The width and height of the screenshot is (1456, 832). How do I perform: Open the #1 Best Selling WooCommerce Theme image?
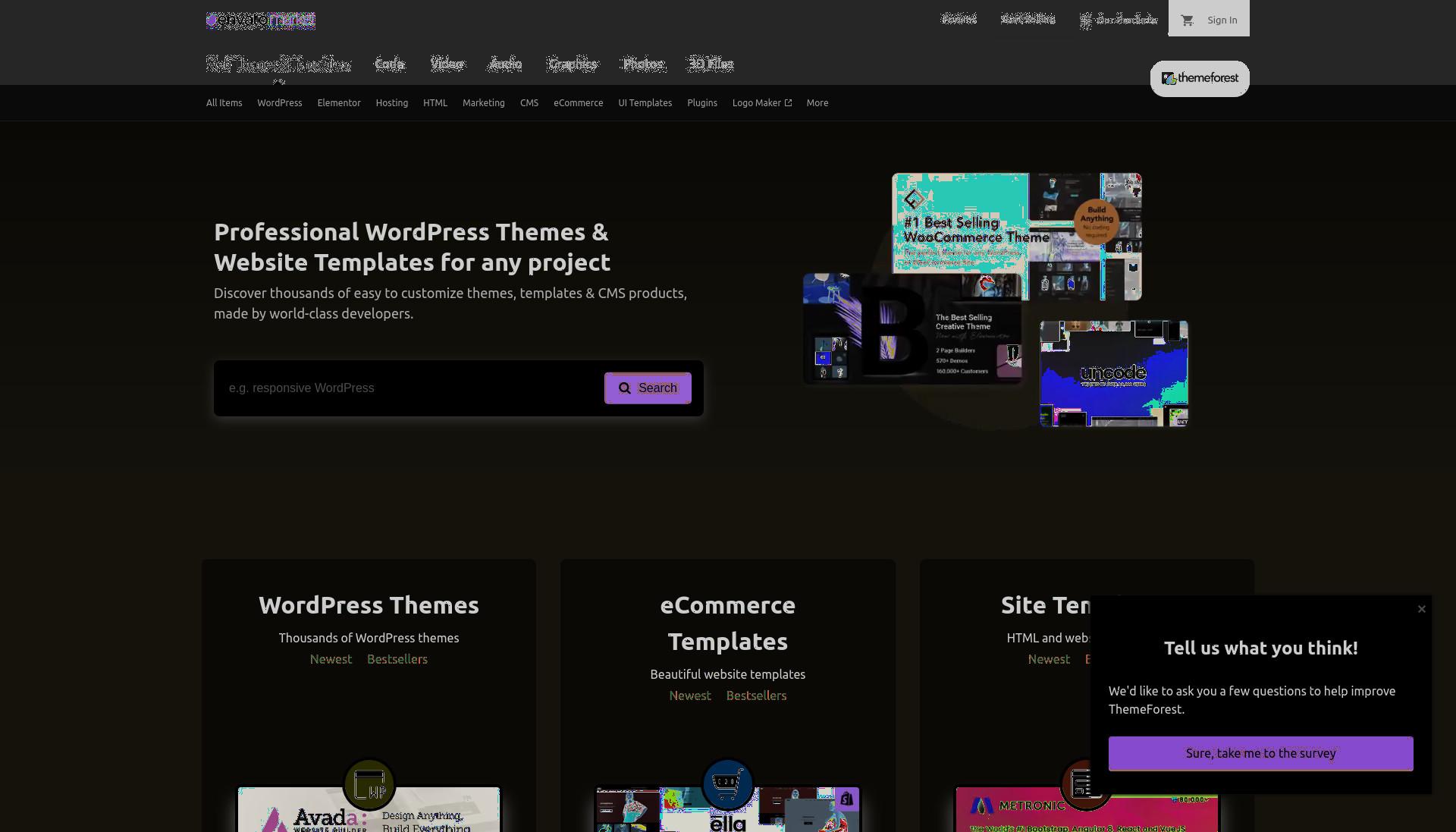pos(1016,237)
